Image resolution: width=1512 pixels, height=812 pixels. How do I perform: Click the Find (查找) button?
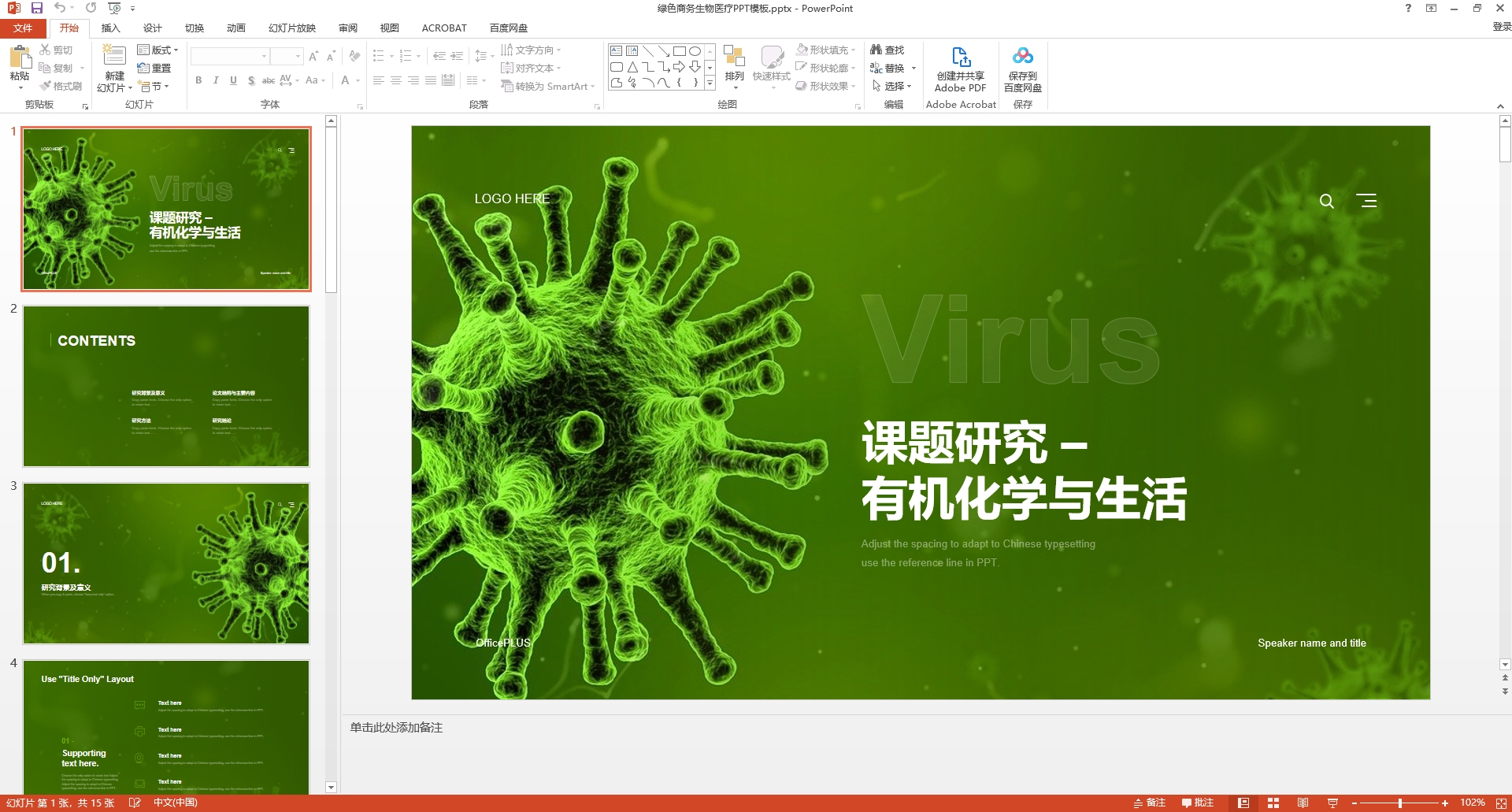coord(888,50)
